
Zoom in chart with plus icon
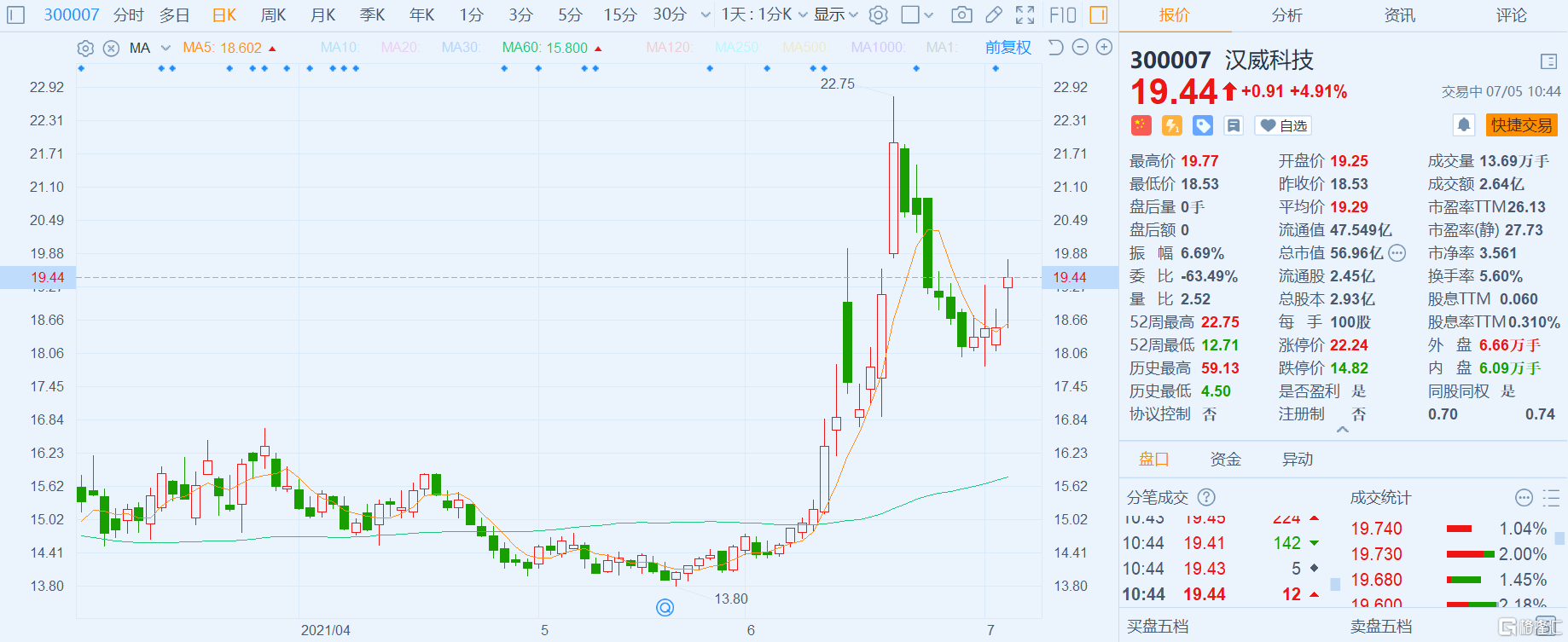tap(1104, 47)
